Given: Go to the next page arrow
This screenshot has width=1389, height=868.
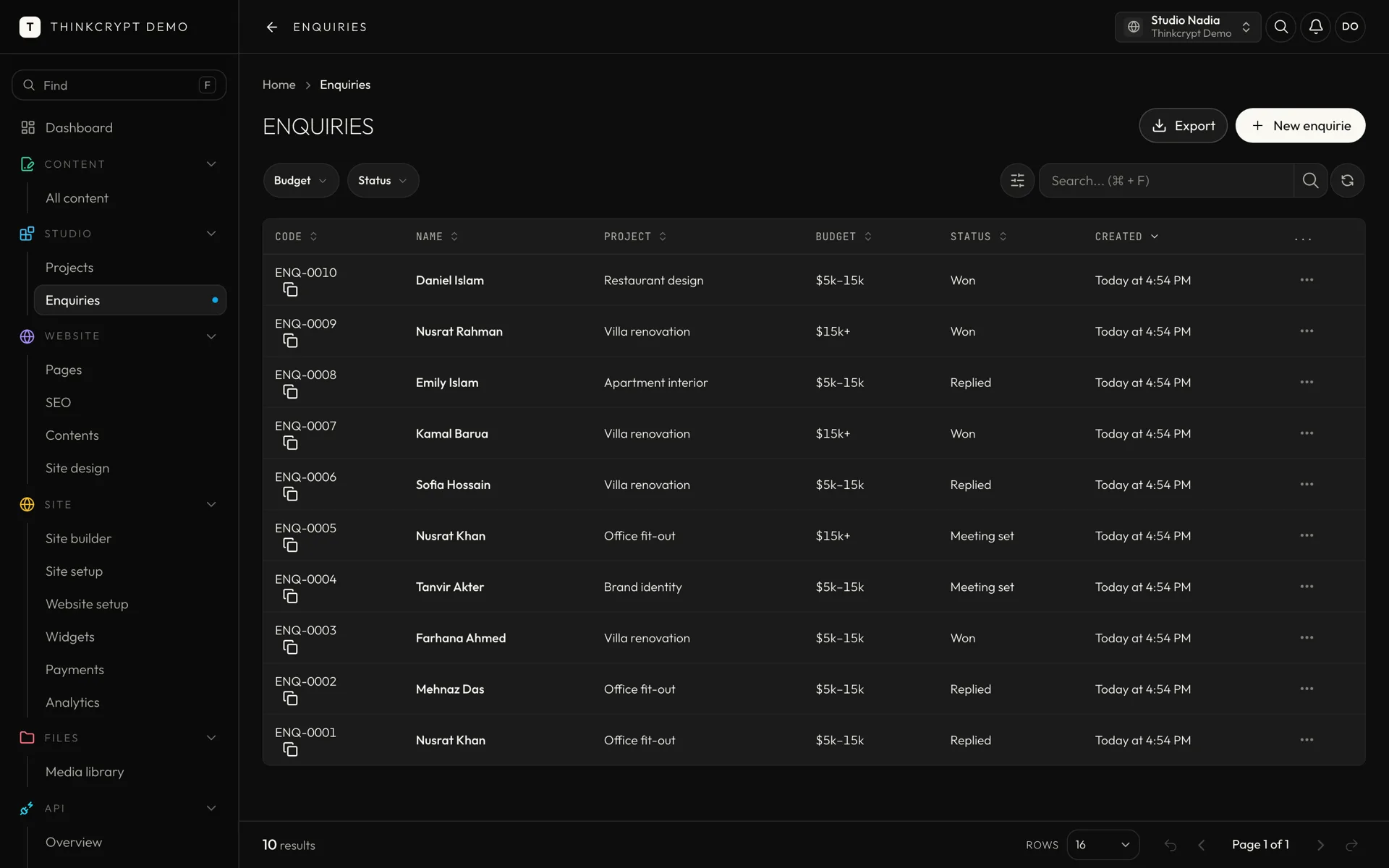Looking at the screenshot, I should click(x=1320, y=845).
